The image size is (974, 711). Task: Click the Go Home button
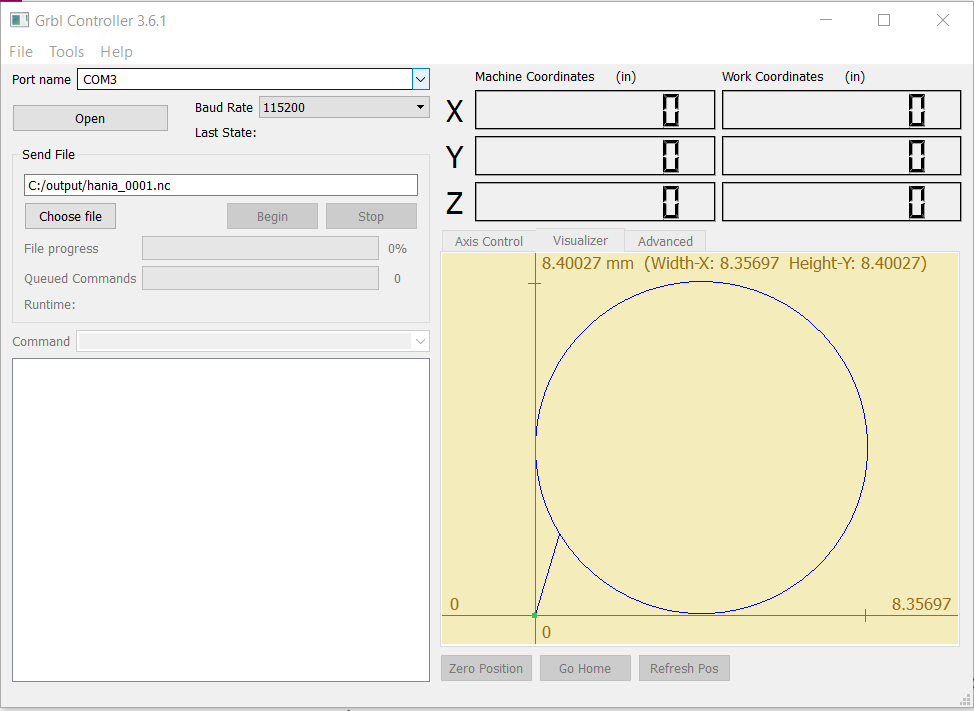tap(585, 668)
